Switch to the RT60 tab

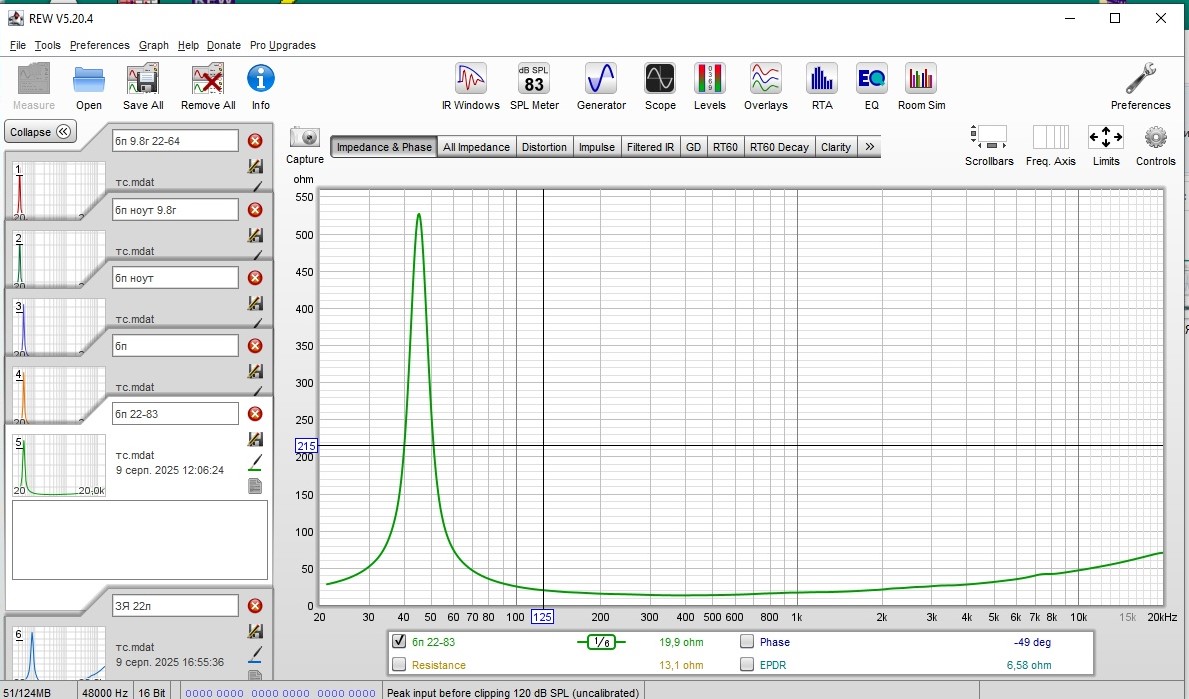tap(725, 147)
